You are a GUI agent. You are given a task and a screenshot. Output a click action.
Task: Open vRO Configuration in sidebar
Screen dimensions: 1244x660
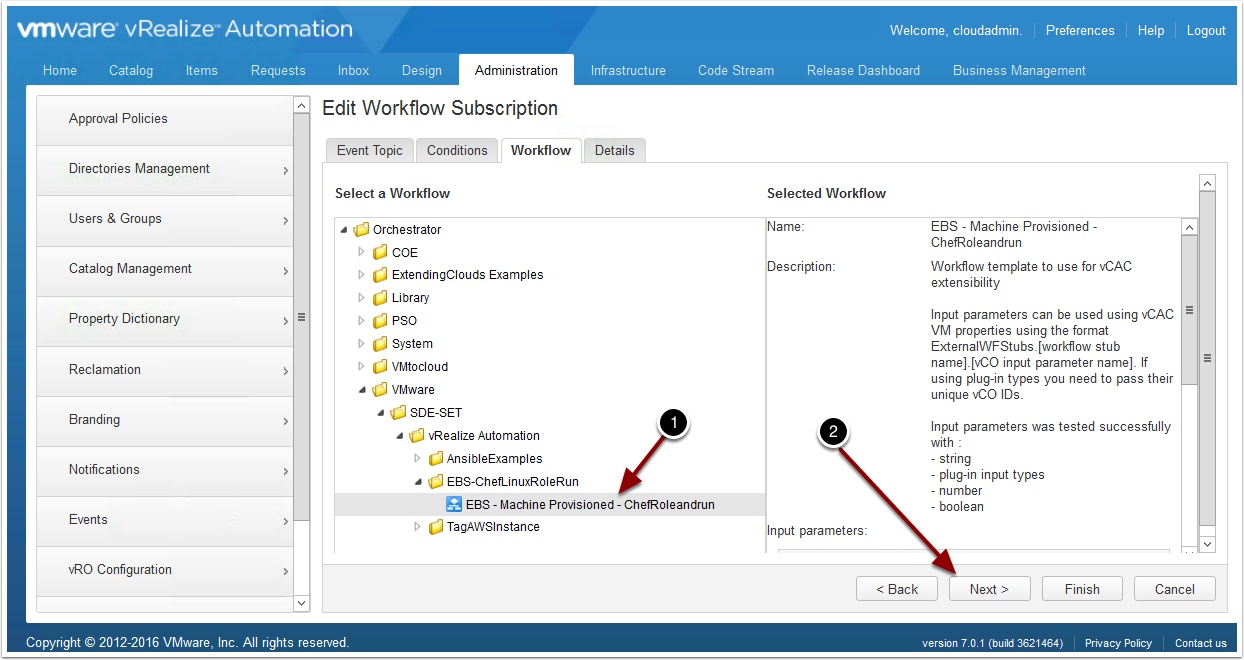tap(165, 570)
